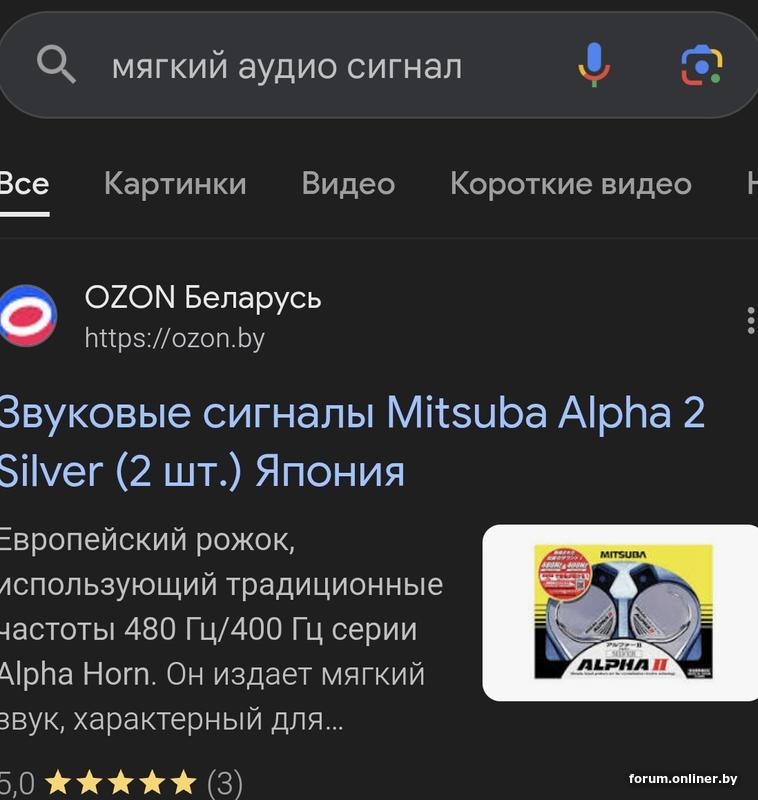Image resolution: width=758 pixels, height=800 pixels.
Task: Click the five yellow rating stars
Action: [x=121, y=783]
